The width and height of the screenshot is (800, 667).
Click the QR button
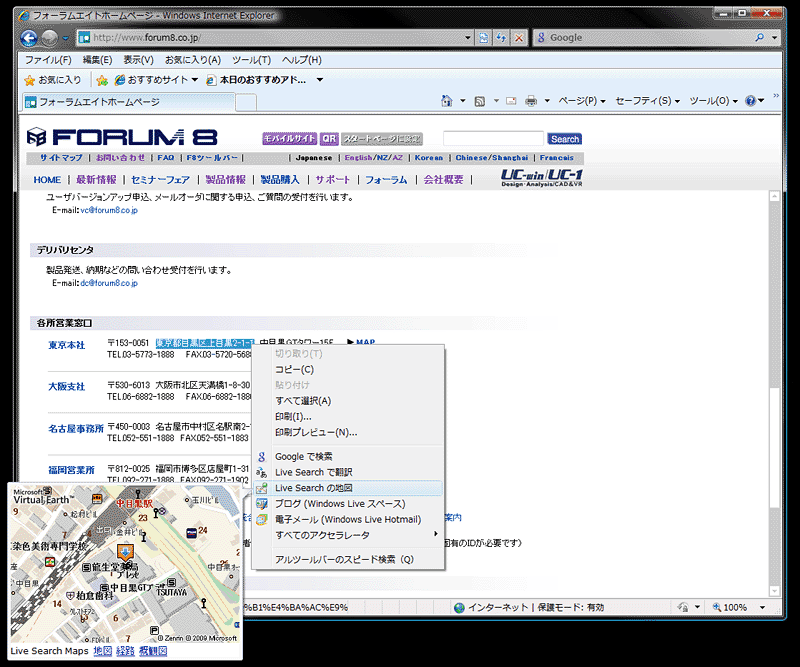pos(330,139)
